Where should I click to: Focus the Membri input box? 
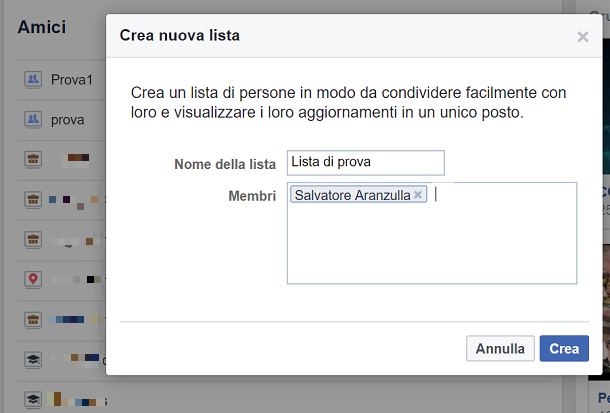(432, 233)
